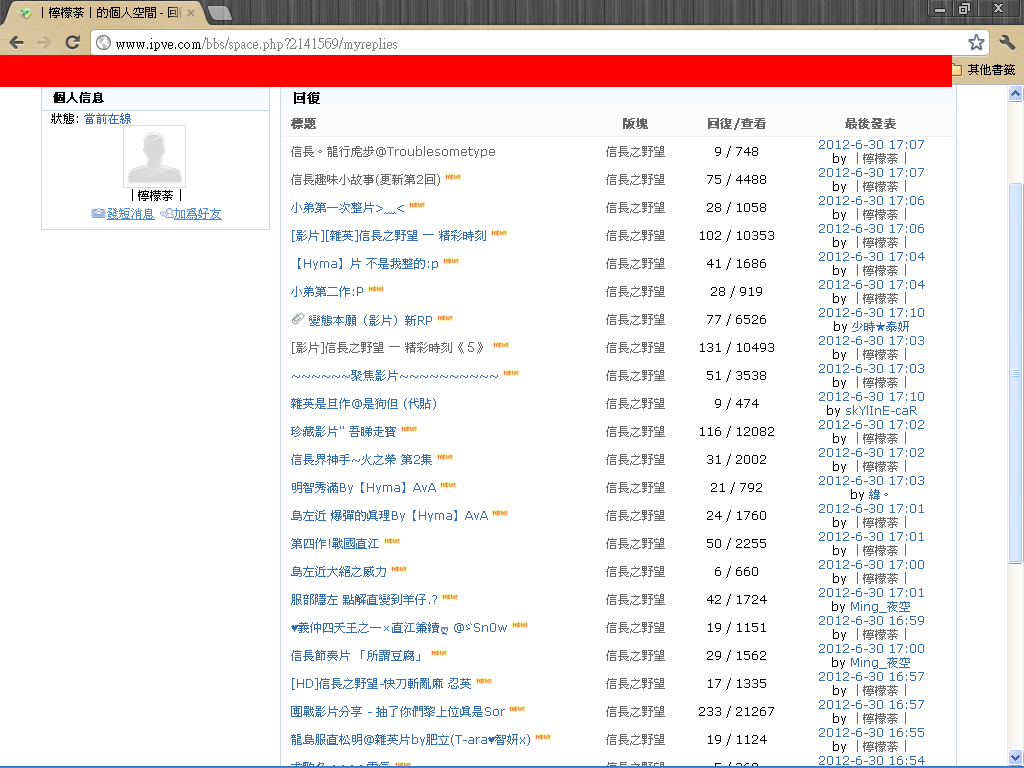1024x768 pixels.
Task: Click last post date 2012-6-30 16:59
Action: tap(871, 620)
